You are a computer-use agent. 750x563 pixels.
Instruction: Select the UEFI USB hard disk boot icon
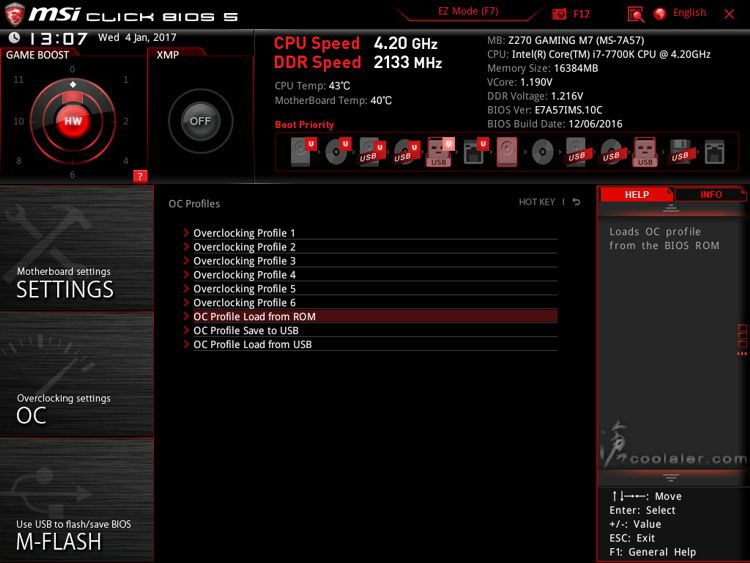(372, 152)
